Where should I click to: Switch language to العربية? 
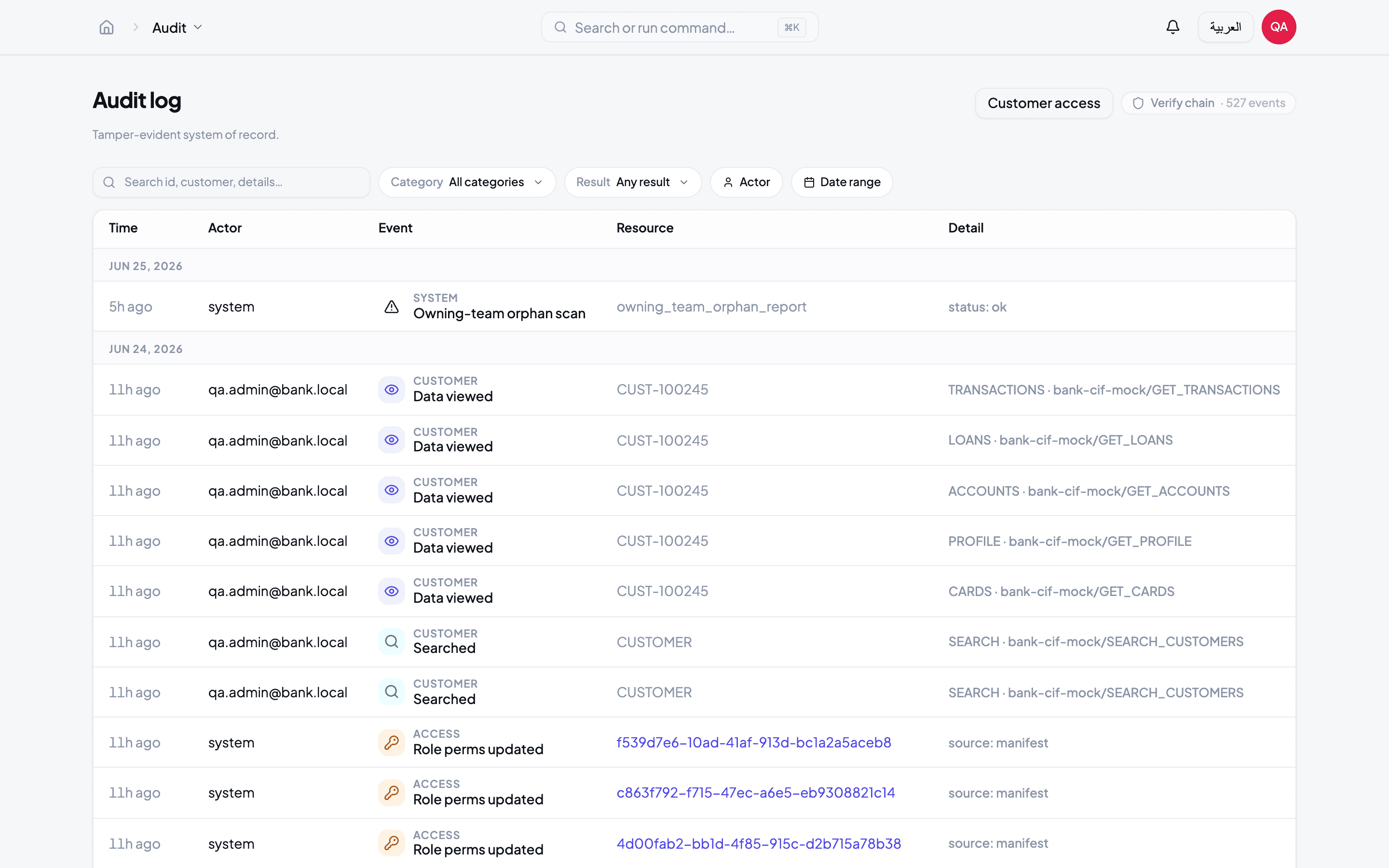pos(1226,27)
